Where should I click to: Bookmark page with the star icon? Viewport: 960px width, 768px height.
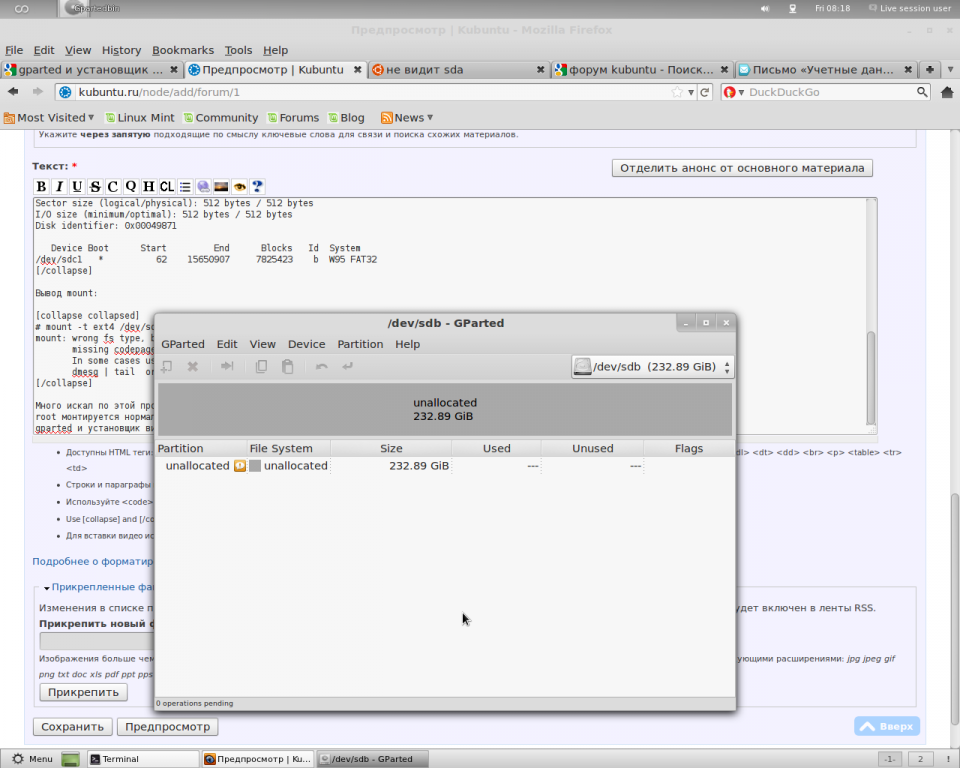point(677,92)
